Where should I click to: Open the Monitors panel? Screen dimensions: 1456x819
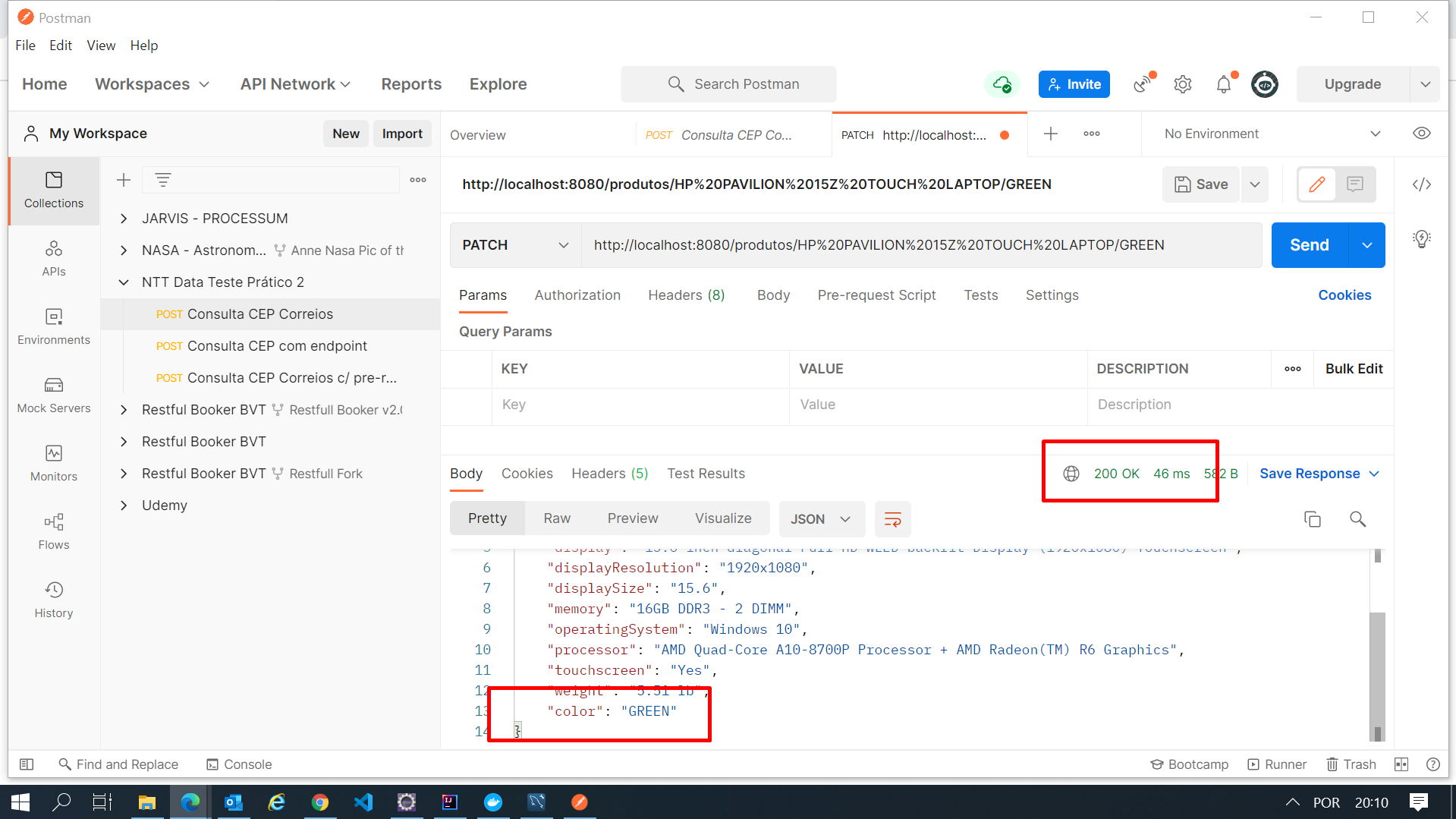(x=53, y=463)
